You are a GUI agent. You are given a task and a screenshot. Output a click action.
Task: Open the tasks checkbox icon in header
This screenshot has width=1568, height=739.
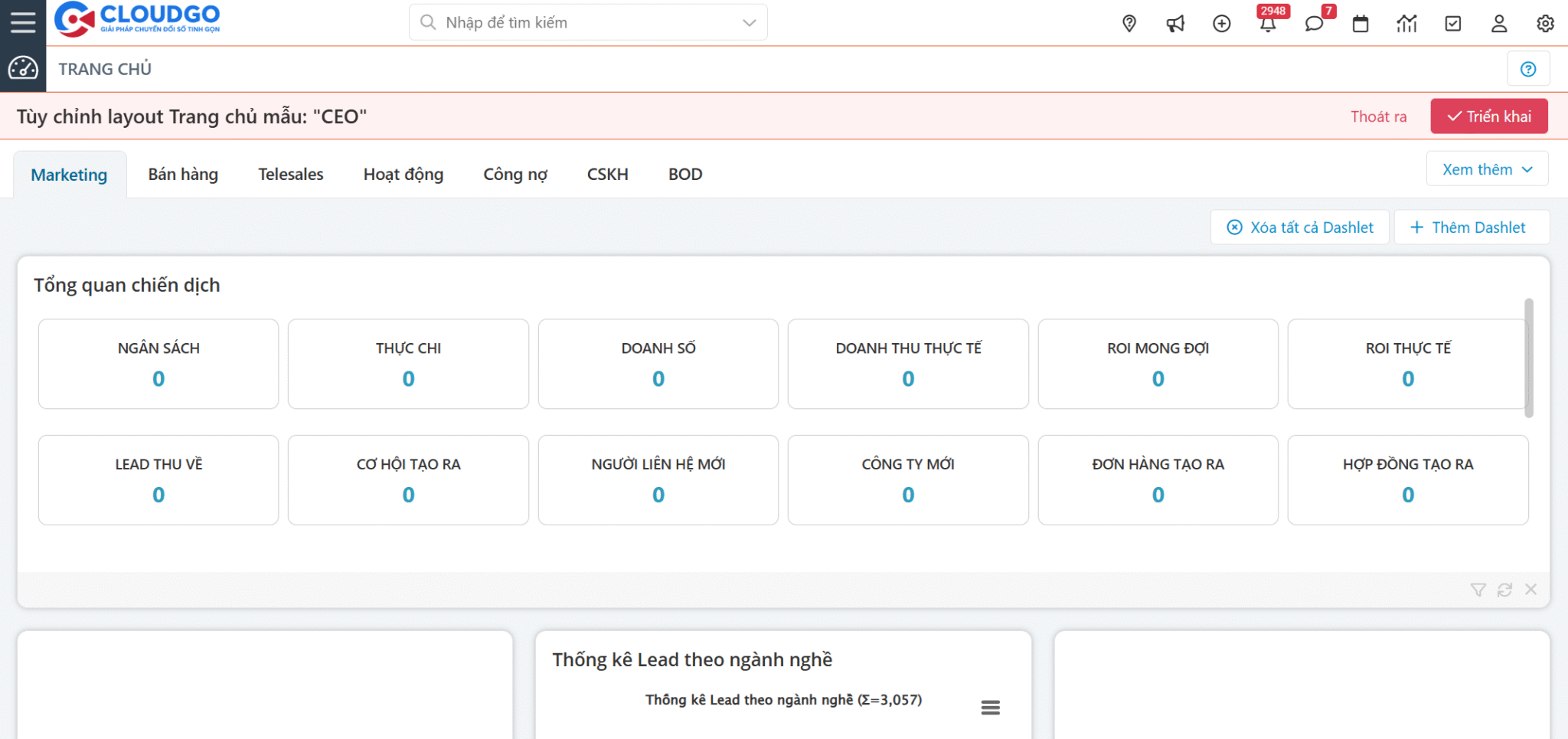[x=1453, y=24]
